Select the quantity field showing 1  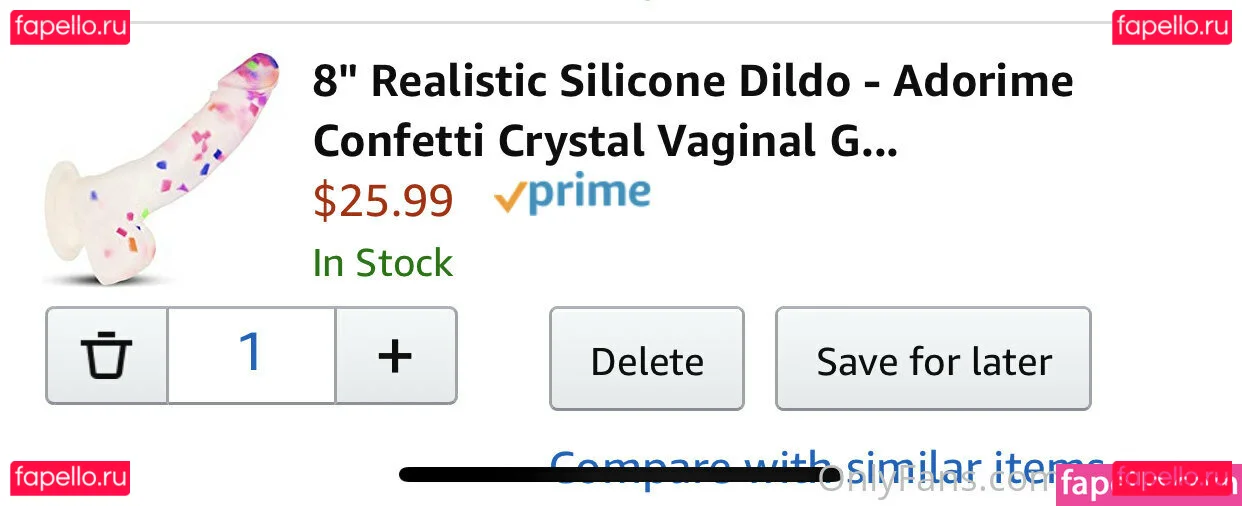point(251,356)
